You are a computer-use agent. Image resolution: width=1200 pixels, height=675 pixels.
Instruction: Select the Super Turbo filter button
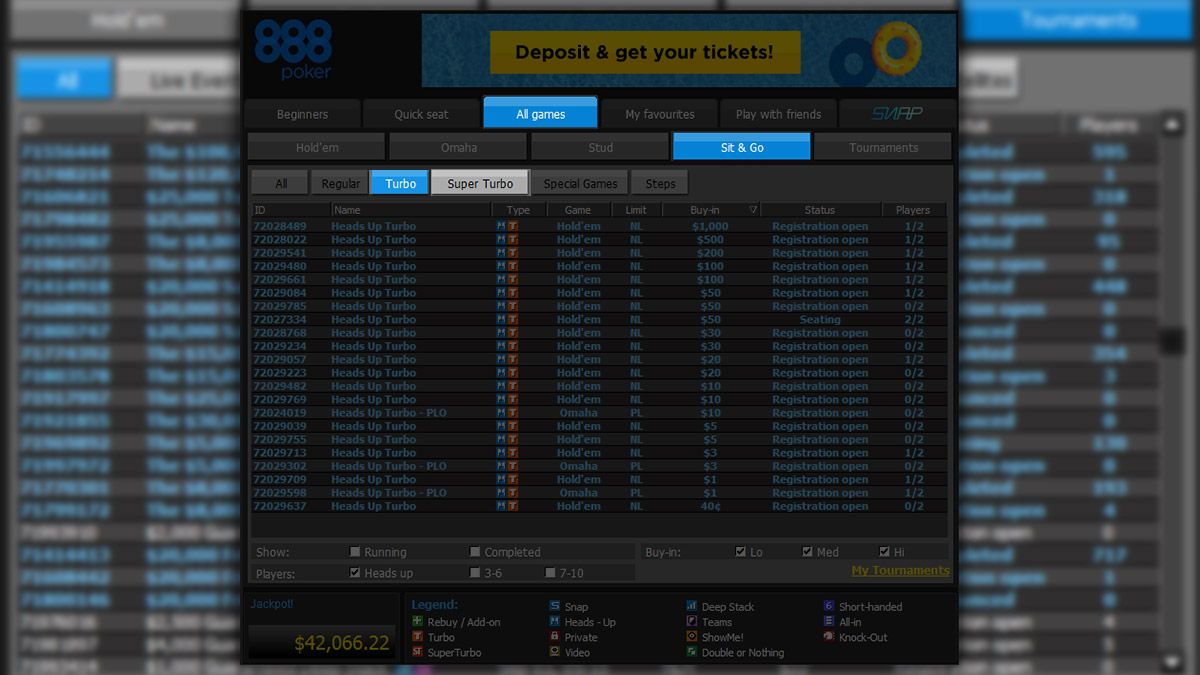click(480, 184)
